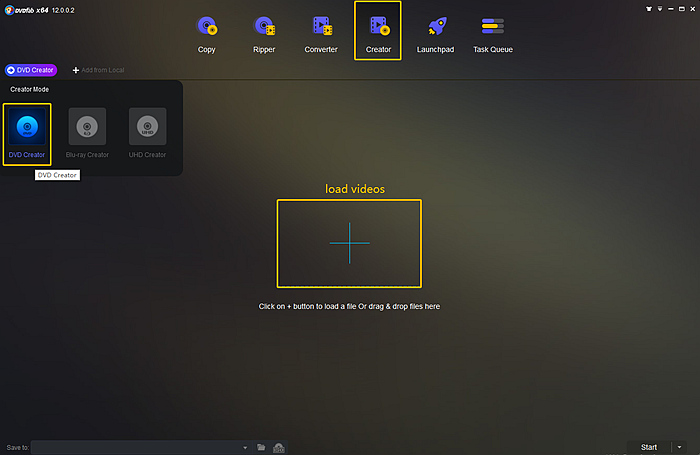The width and height of the screenshot is (700, 455).
Task: Choose Blu-ray Creator mode
Action: tap(87, 134)
